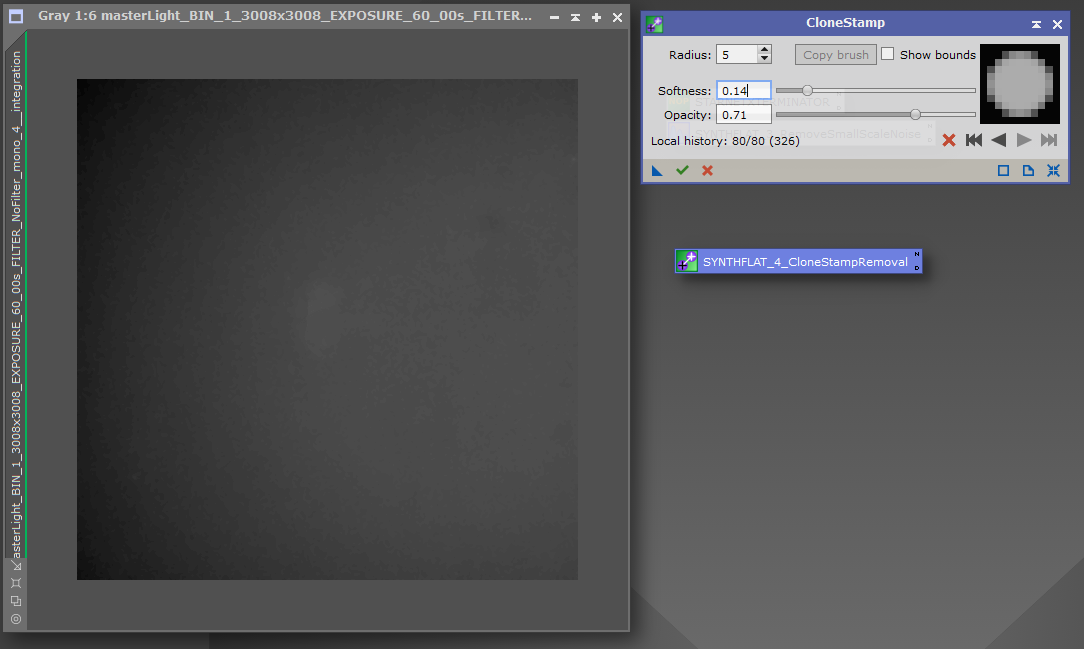The width and height of the screenshot is (1084, 649).
Task: Delete the current clone stamp action
Action: (x=949, y=141)
